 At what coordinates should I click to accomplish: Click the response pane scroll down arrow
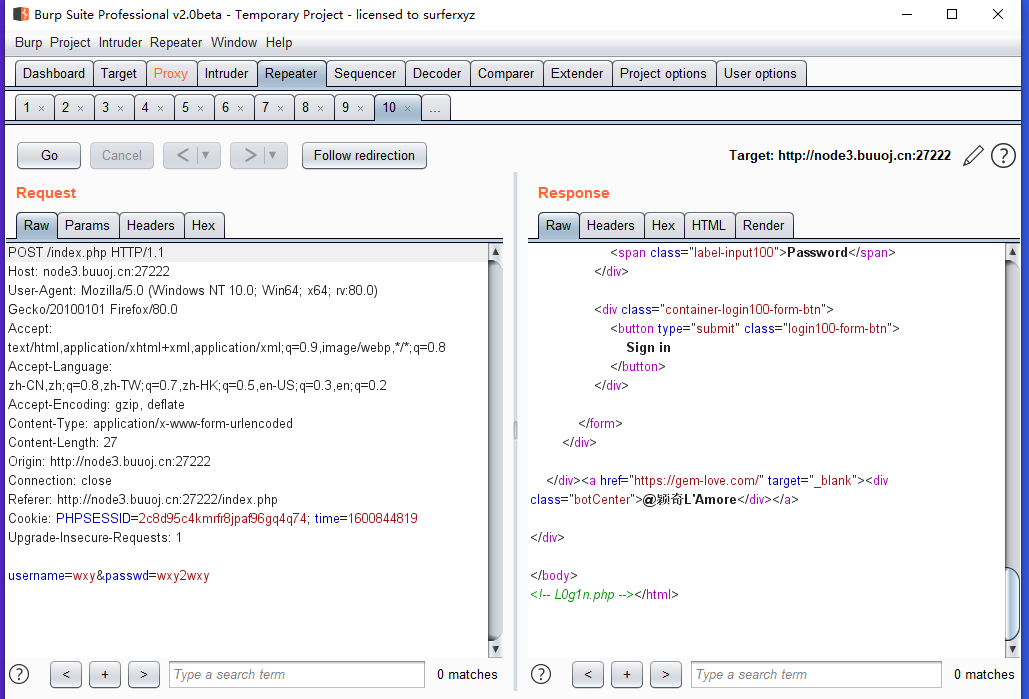[x=1012, y=649]
